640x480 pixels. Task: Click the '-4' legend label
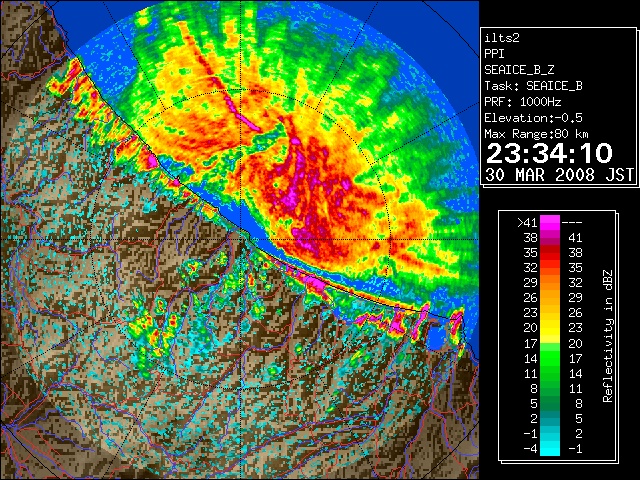(x=530, y=448)
